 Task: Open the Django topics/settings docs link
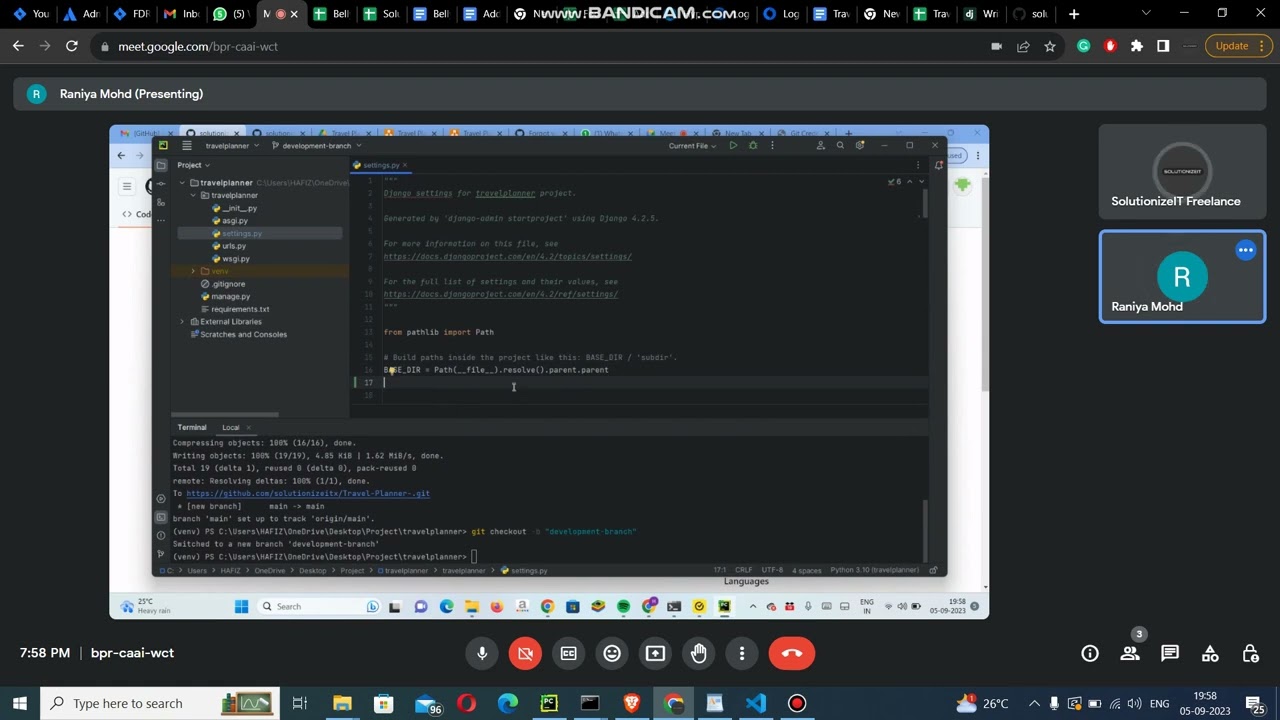[507, 257]
